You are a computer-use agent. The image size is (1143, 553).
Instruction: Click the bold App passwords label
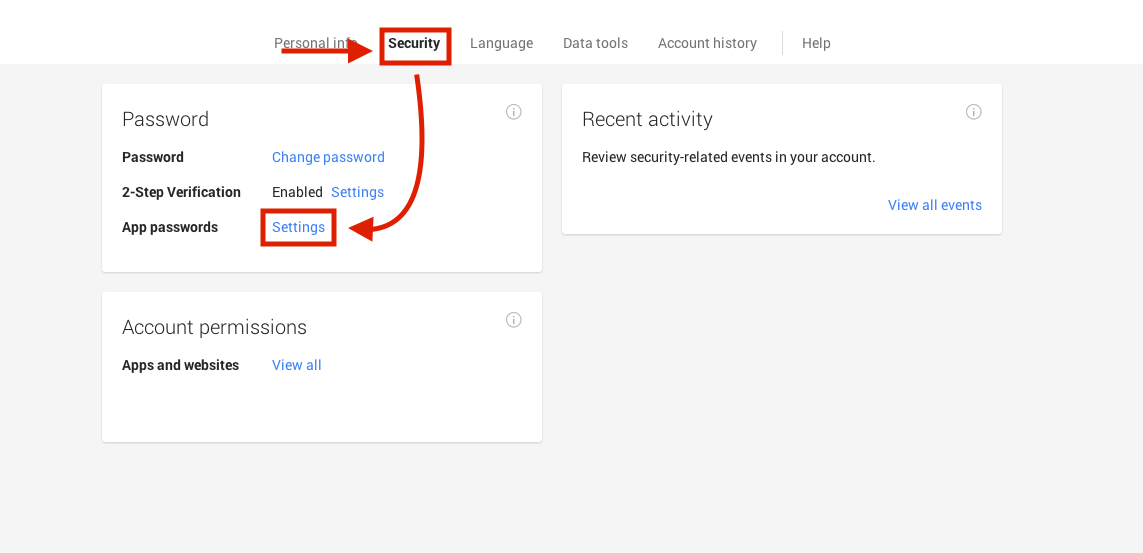[x=170, y=227]
